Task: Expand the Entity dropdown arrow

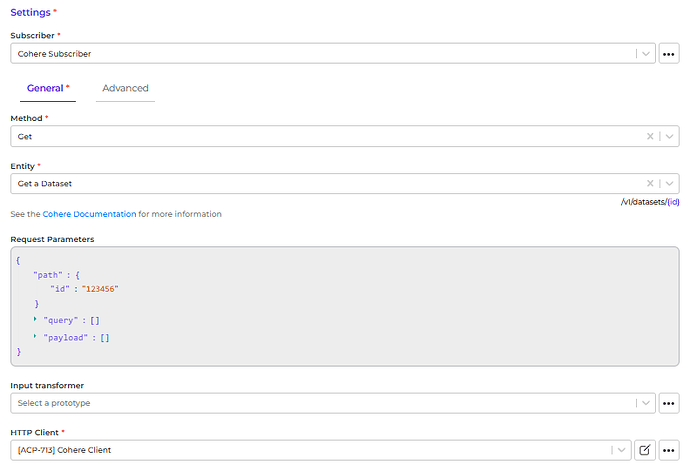Action: [669, 184]
